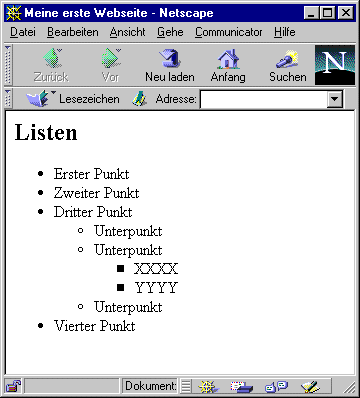Open the Vor history dropdown arrow
Viewport: 360px width, 398px height.
119,51
